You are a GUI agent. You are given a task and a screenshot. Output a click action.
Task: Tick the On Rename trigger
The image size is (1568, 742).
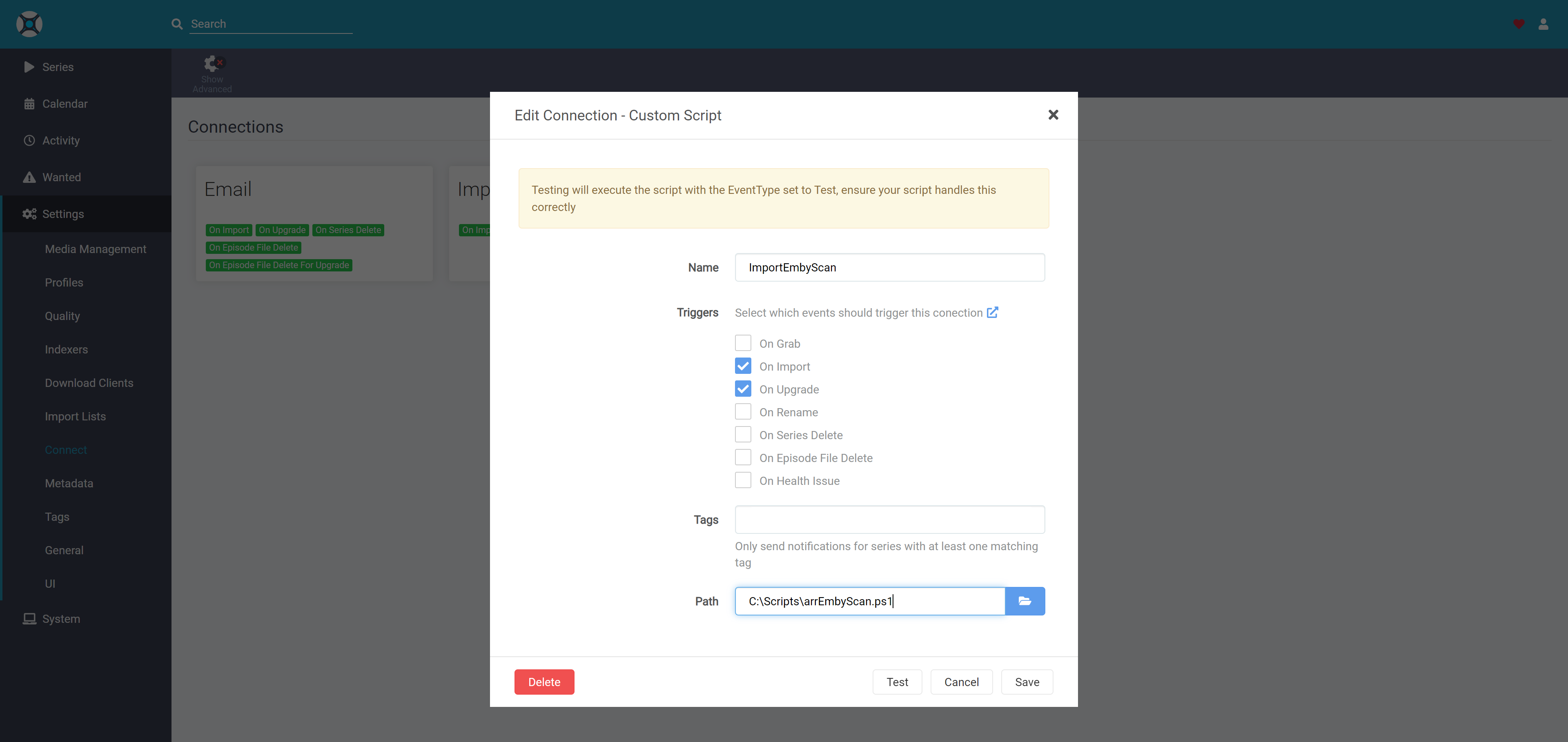743,412
